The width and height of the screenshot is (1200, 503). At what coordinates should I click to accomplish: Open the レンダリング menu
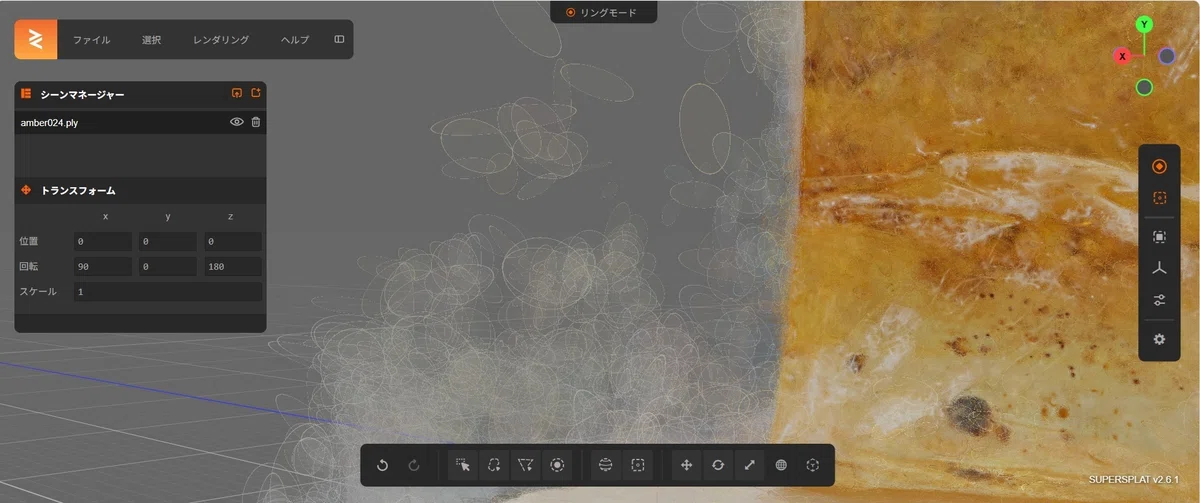pyautogui.click(x=221, y=40)
